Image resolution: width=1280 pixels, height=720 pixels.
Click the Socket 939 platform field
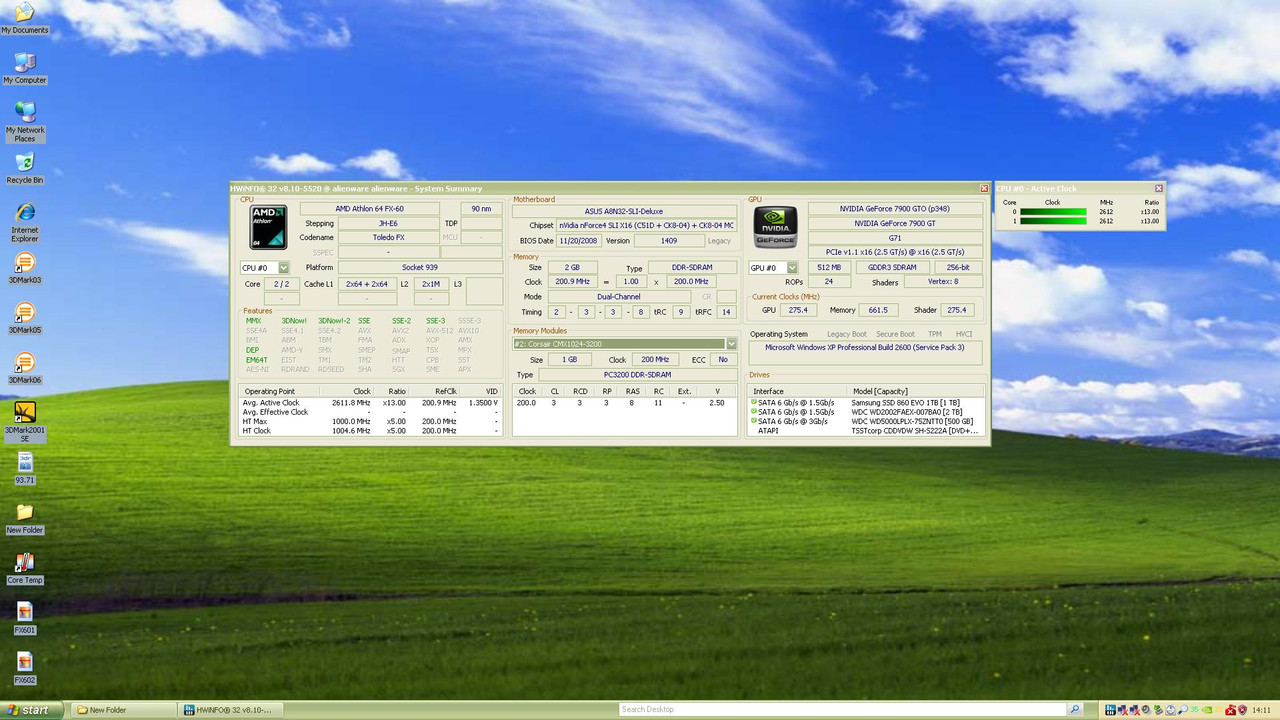pos(420,268)
